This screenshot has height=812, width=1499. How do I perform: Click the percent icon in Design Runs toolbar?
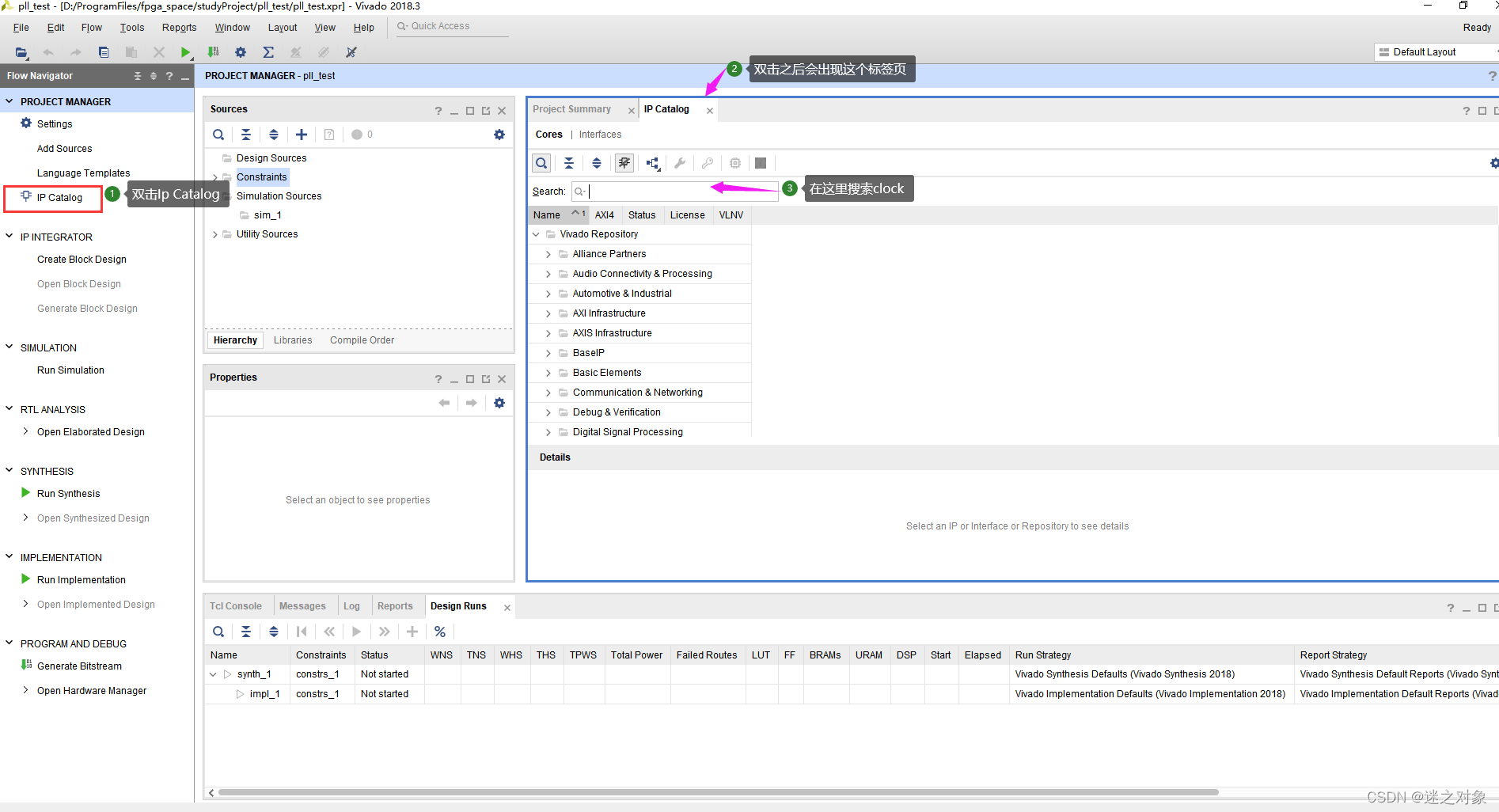tap(440, 632)
